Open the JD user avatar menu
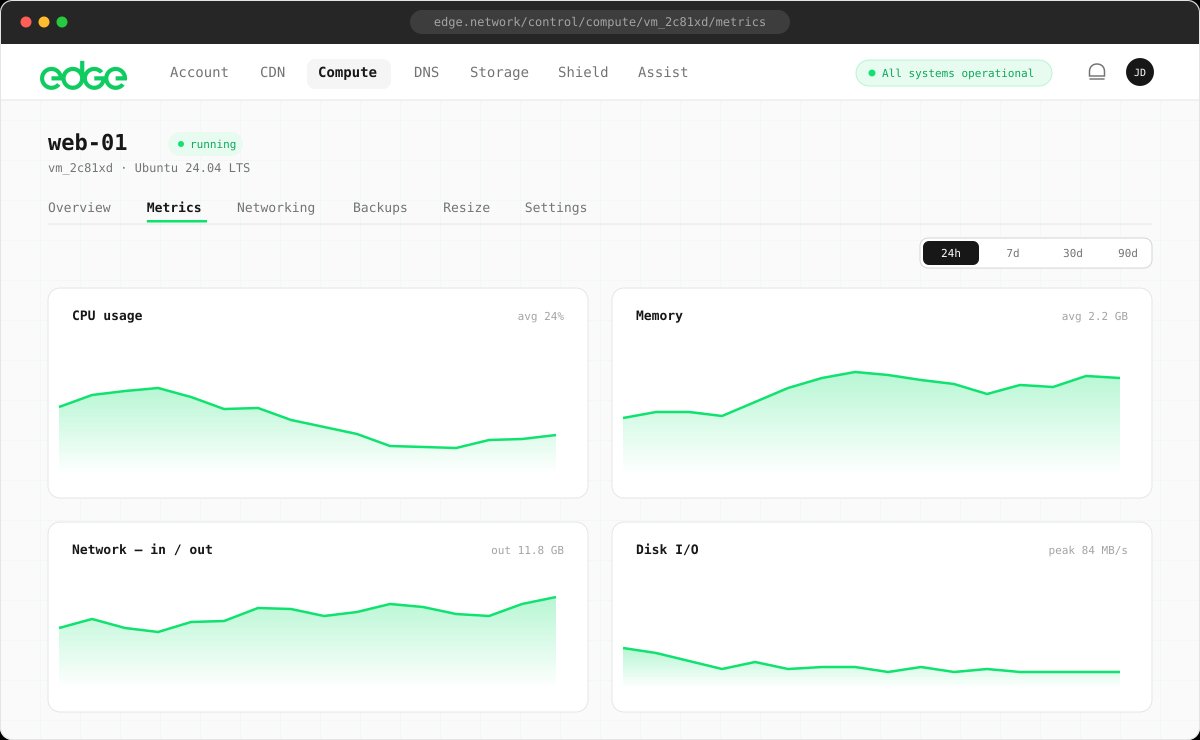This screenshot has width=1200, height=740. click(x=1140, y=72)
